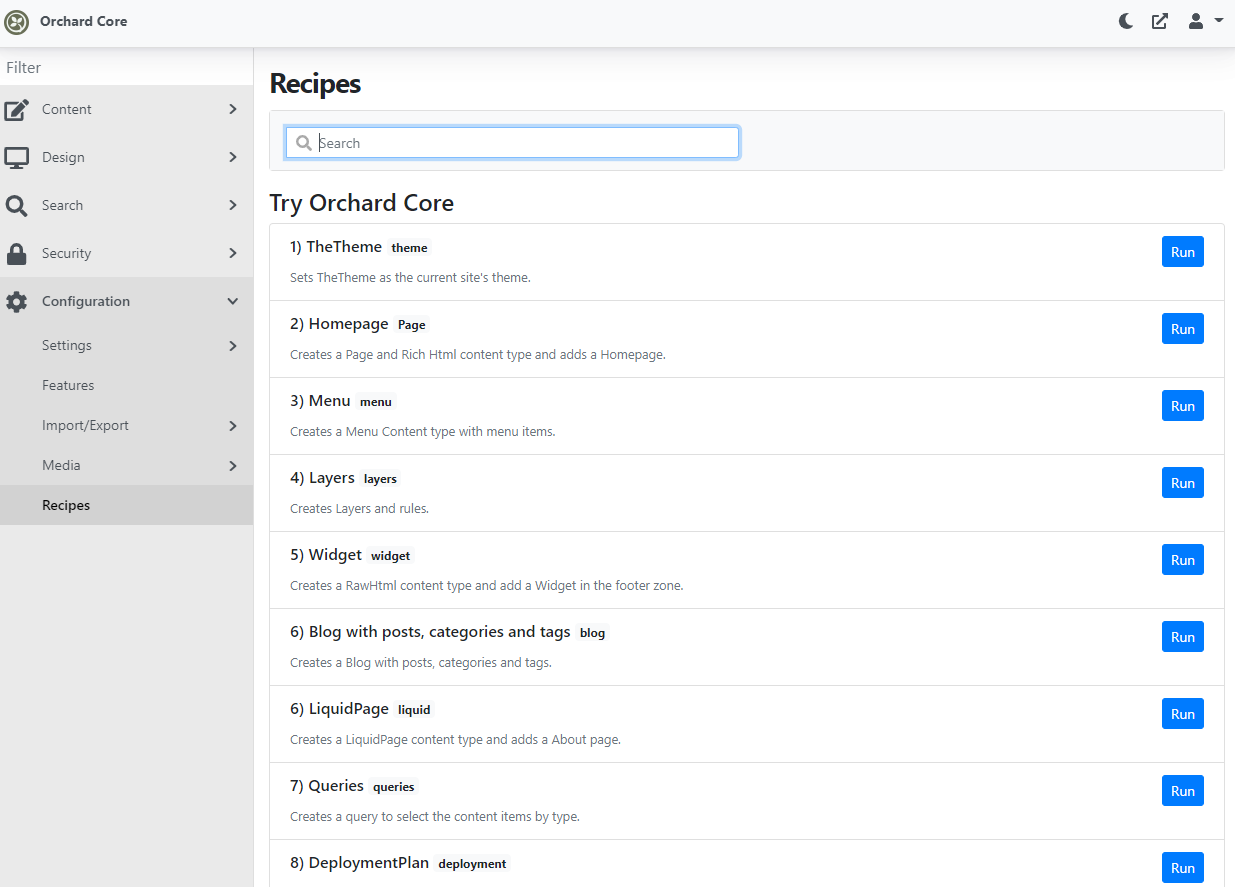Click the Security padlock icon in sidebar
This screenshot has width=1235, height=887.
point(17,253)
